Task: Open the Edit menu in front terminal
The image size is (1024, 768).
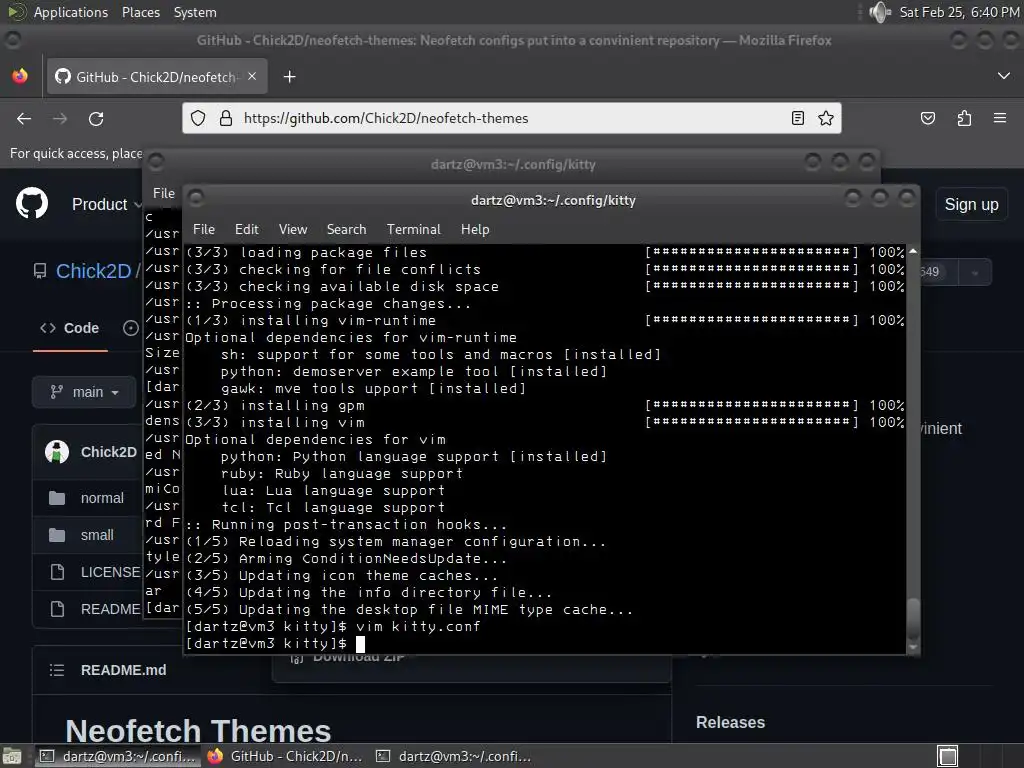Action: click(x=247, y=229)
